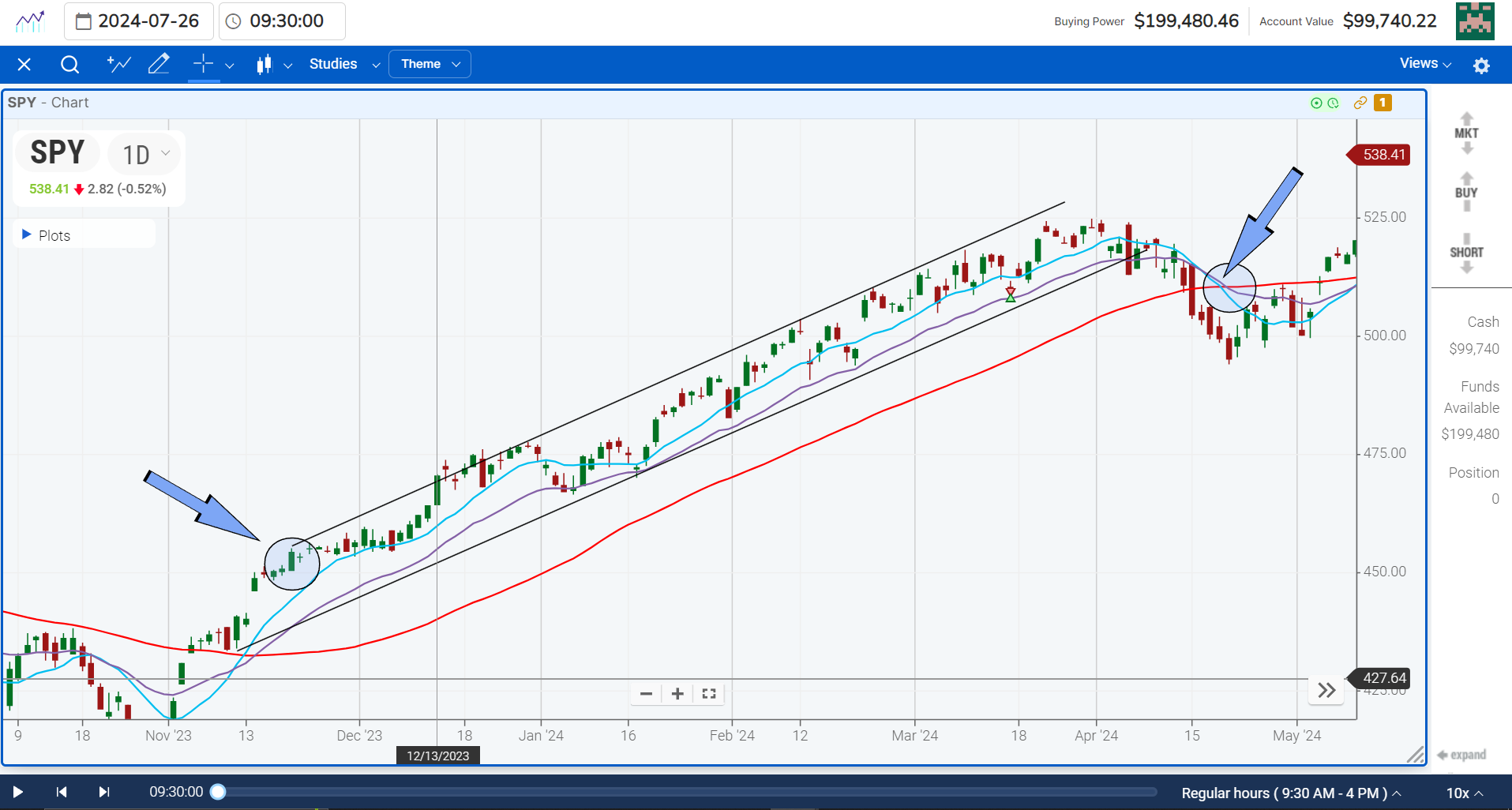Expand the 1D timeframe selector
Image resolution: width=1512 pixels, height=810 pixels.
(143, 153)
